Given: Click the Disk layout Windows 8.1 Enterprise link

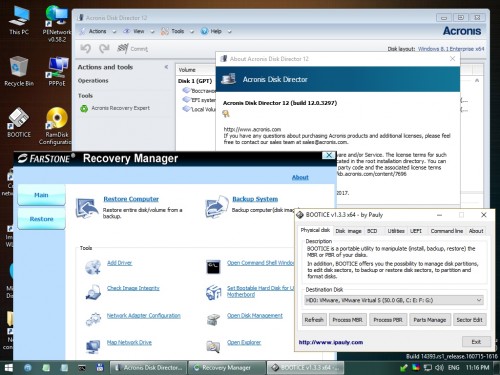Looking at the screenshot, I should click(451, 49).
